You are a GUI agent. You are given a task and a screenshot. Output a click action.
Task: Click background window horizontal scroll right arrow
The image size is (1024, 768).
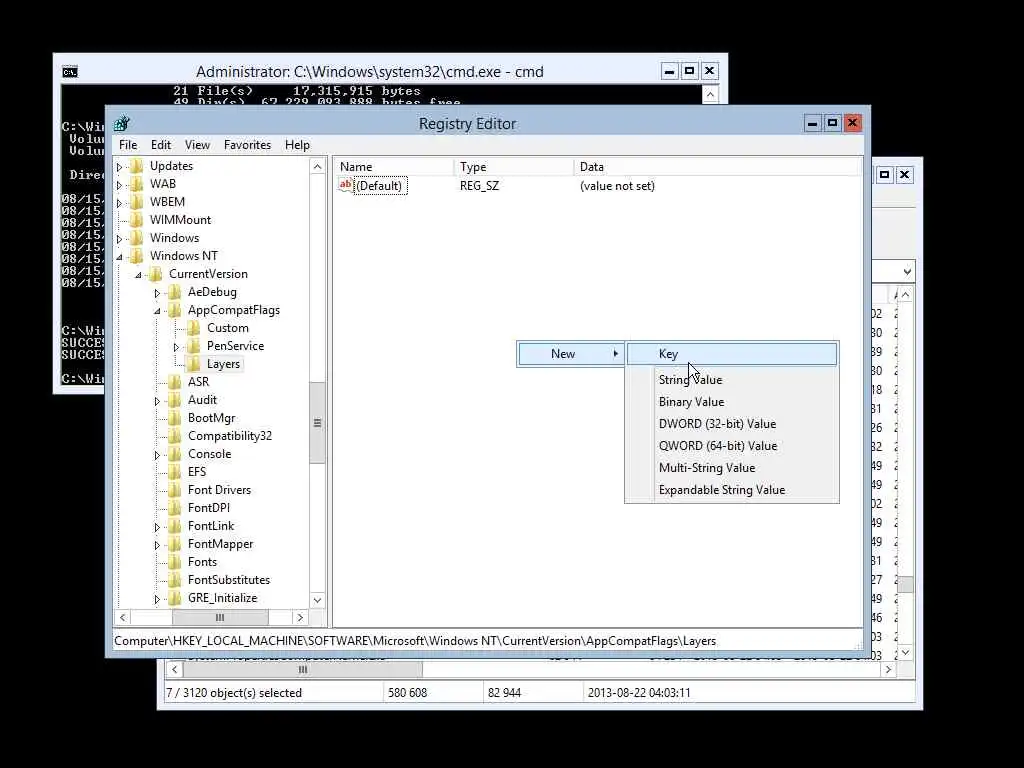pyautogui.click(x=888, y=669)
